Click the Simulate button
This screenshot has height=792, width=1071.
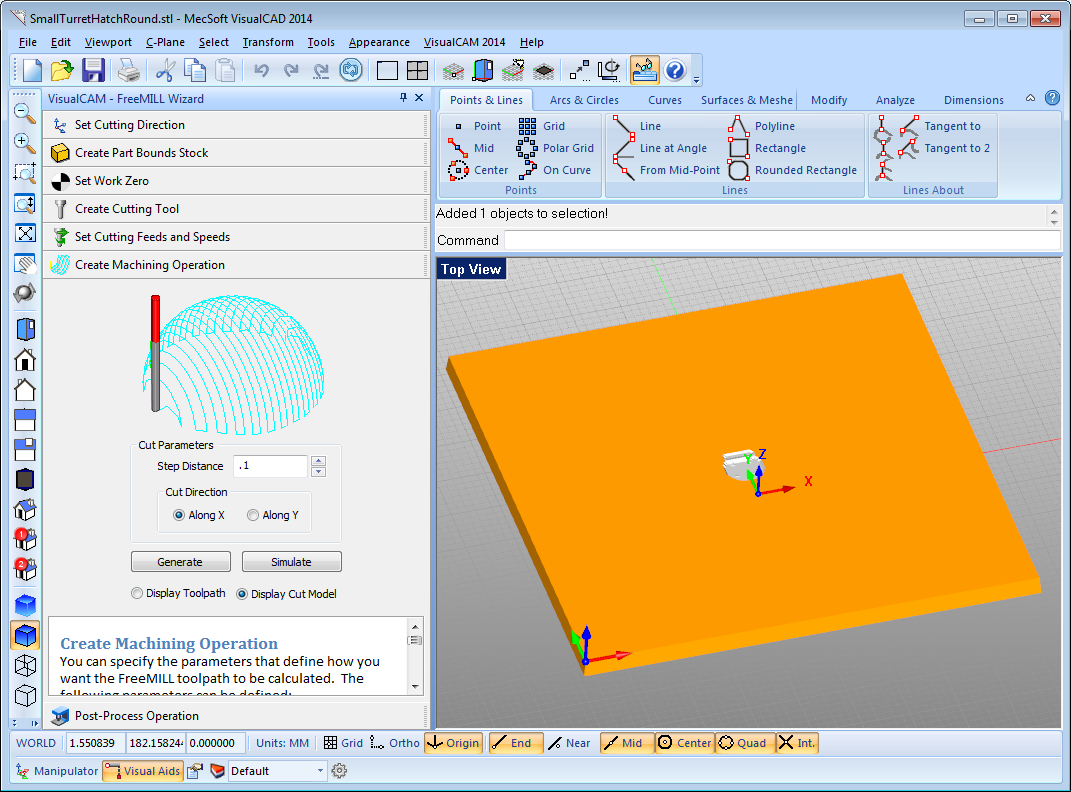tap(292, 562)
